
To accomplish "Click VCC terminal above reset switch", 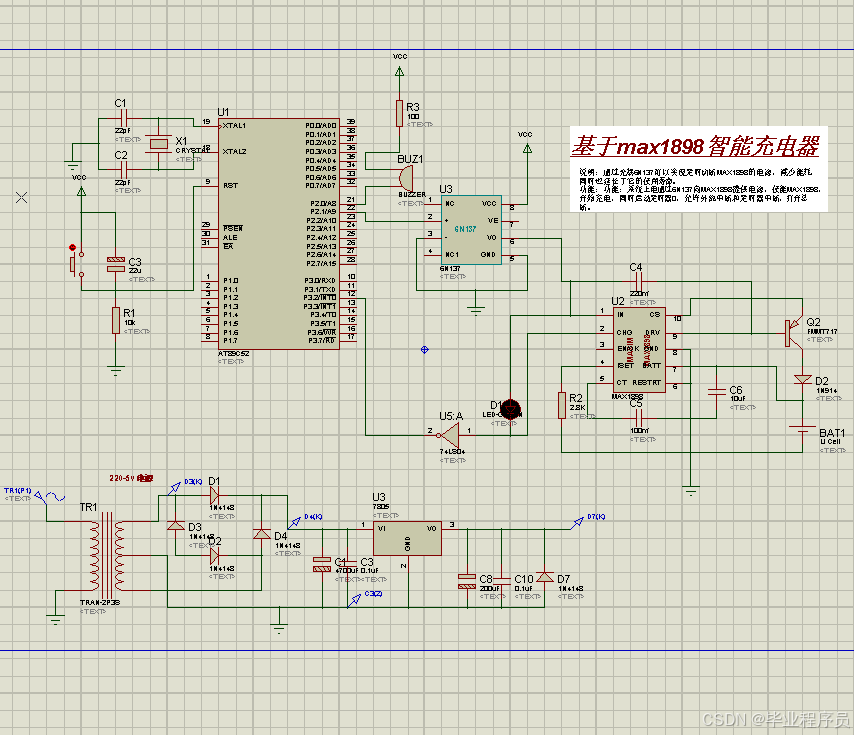I will [x=81, y=191].
